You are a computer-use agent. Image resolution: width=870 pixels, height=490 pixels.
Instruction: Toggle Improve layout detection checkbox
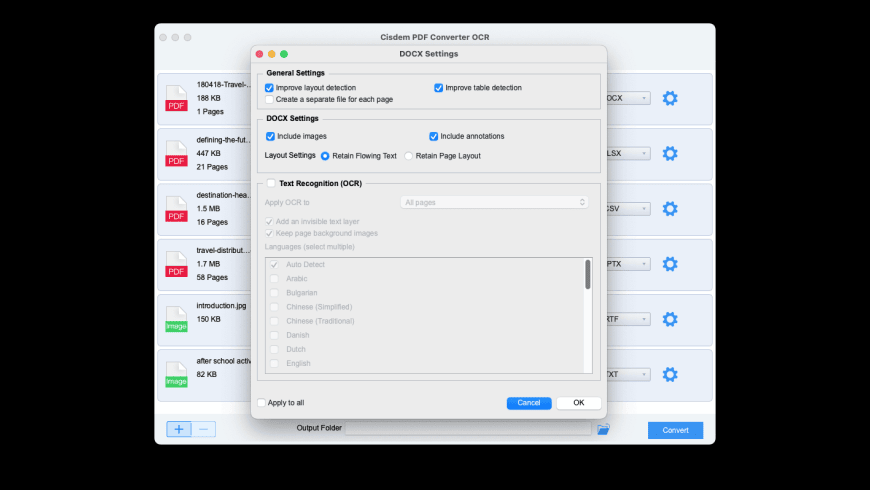click(269, 88)
